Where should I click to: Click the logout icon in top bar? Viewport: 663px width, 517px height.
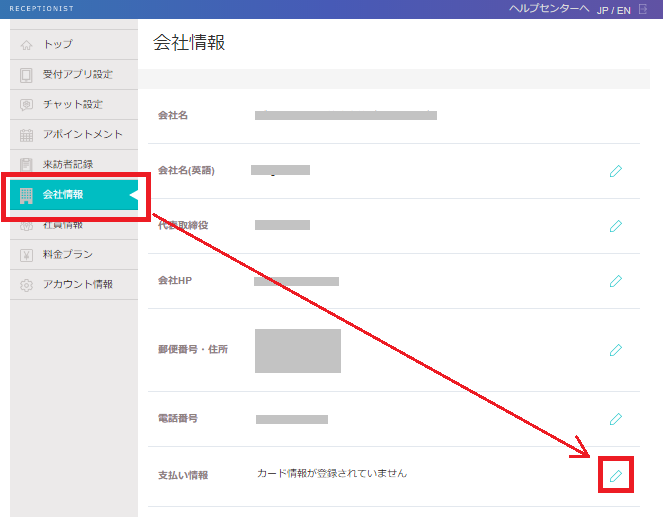point(643,9)
